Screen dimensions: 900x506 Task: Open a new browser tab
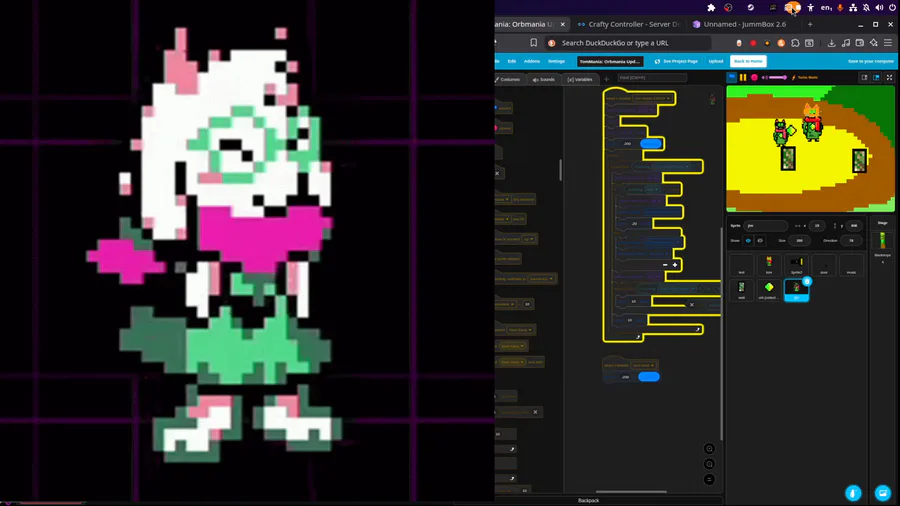click(x=810, y=24)
